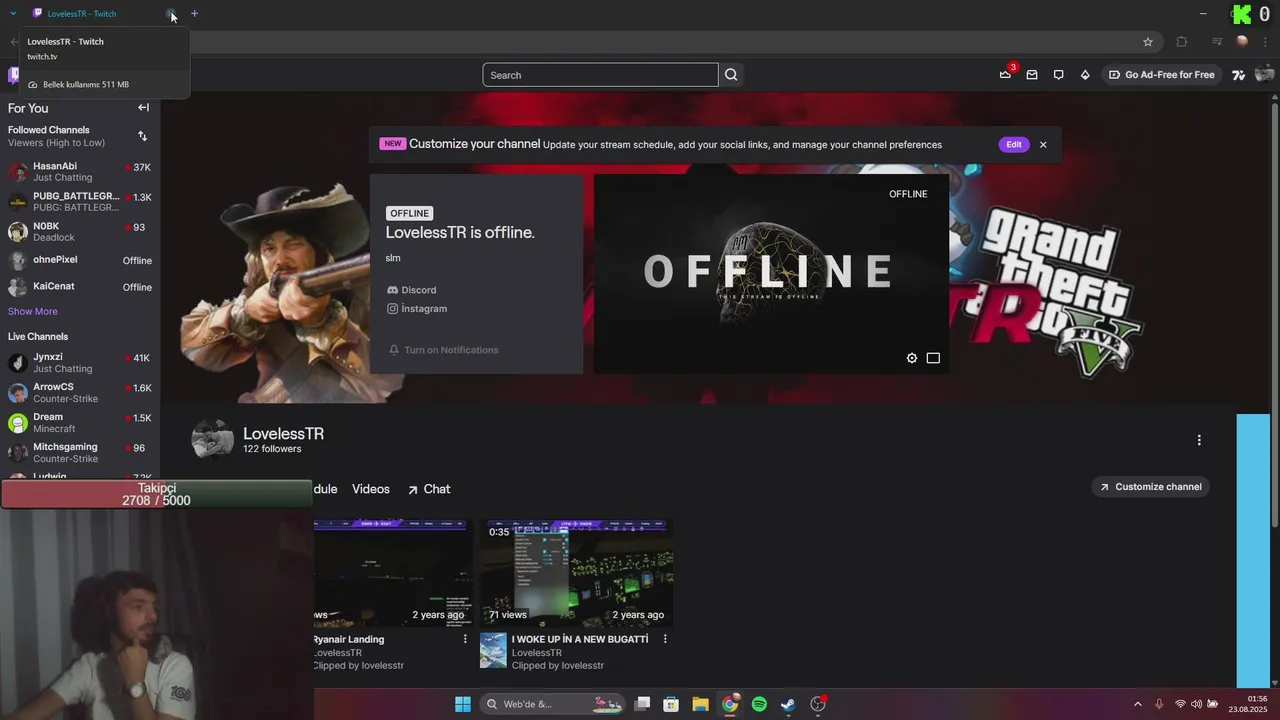Open the notifications inbox icon
The image size is (1280, 720).
pyautogui.click(x=1032, y=75)
